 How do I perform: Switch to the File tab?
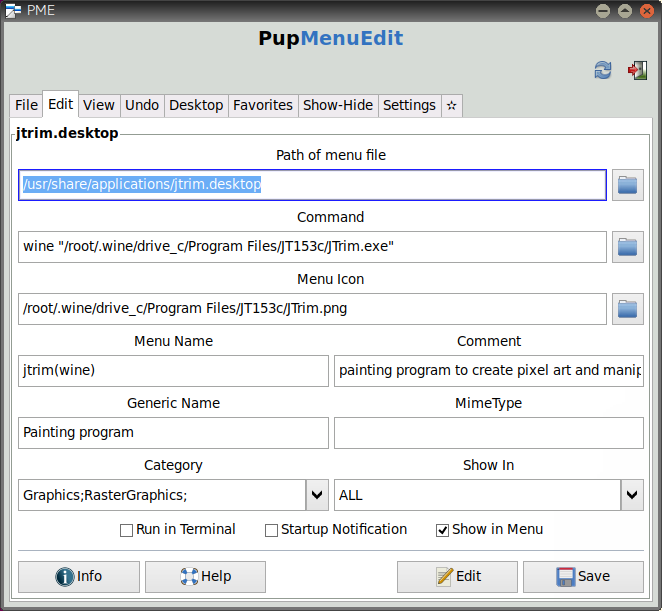coord(26,106)
